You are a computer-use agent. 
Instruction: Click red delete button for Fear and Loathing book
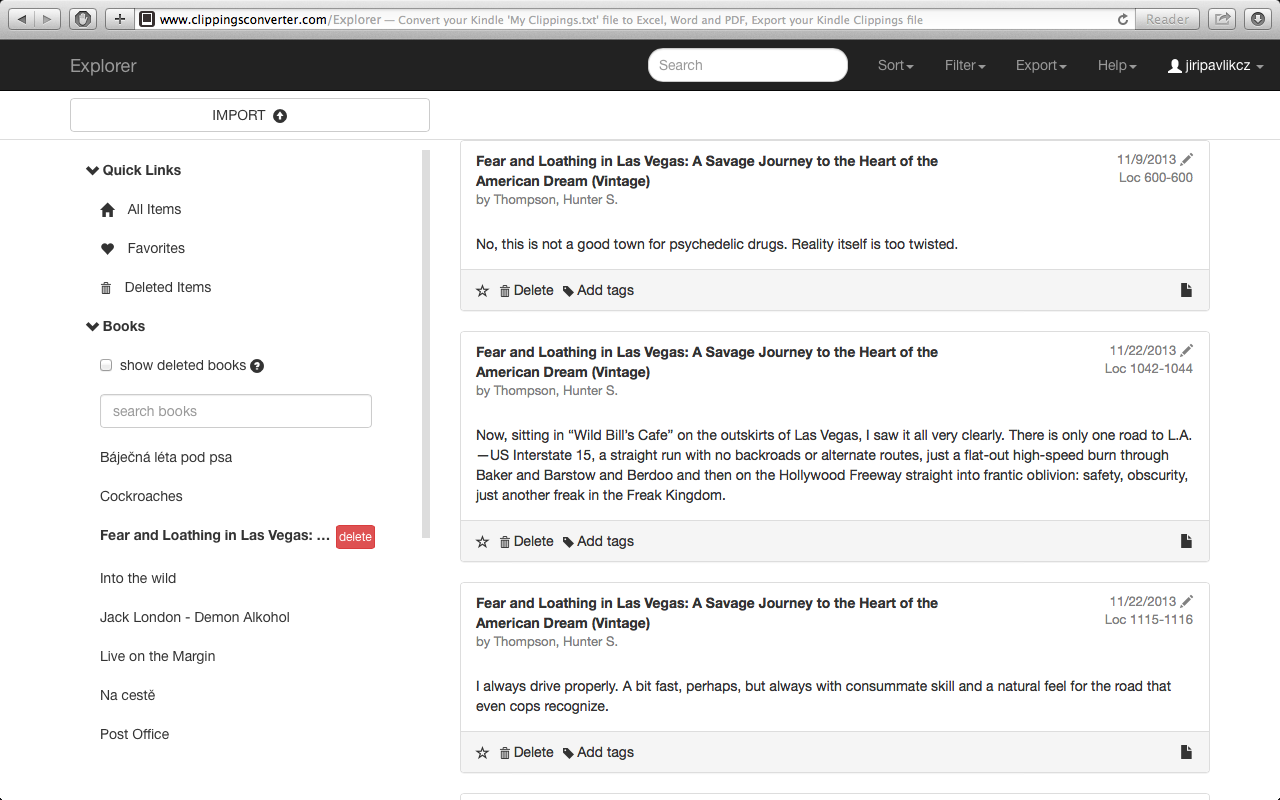tap(355, 537)
